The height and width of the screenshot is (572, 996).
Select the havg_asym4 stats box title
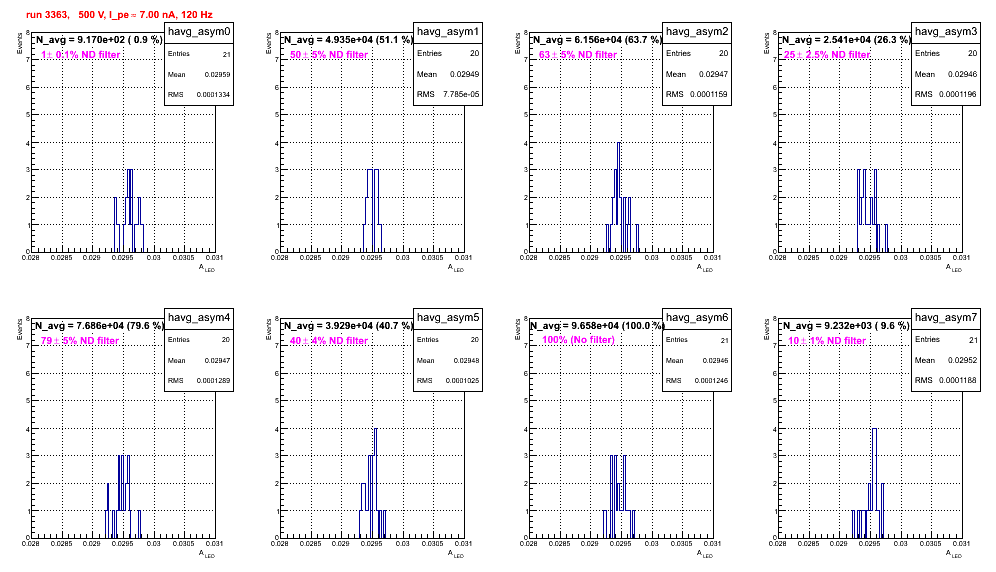[x=199, y=318]
